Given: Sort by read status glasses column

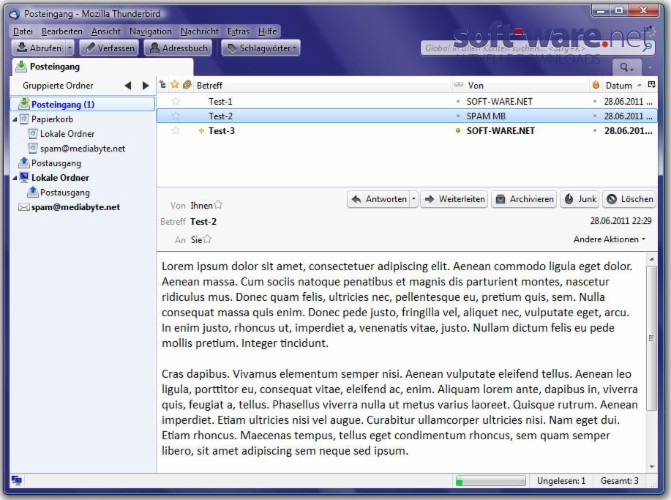Looking at the screenshot, I should [x=458, y=85].
